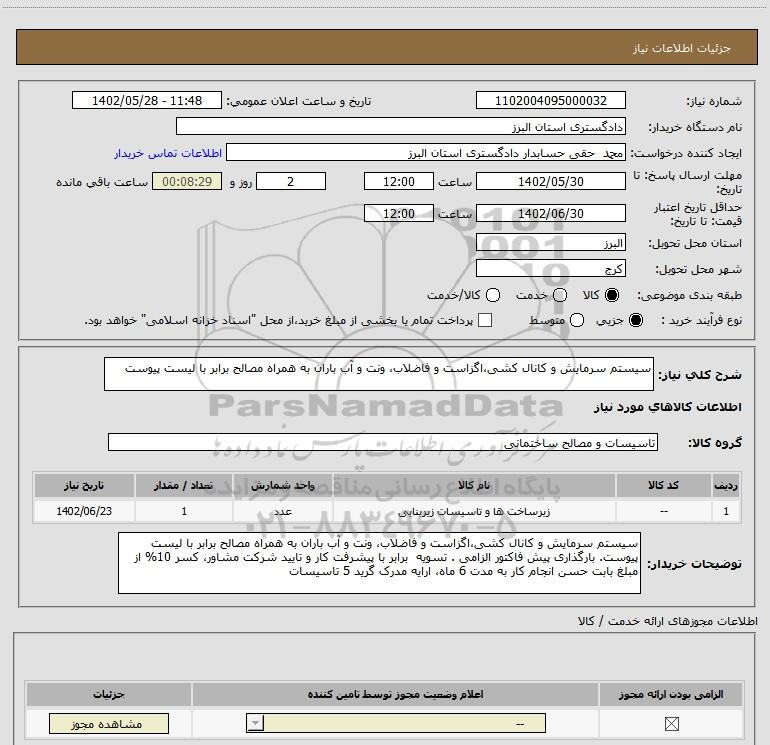770x745 pixels.
Task: Click the need number field 1102004095000032
Action: [550, 100]
